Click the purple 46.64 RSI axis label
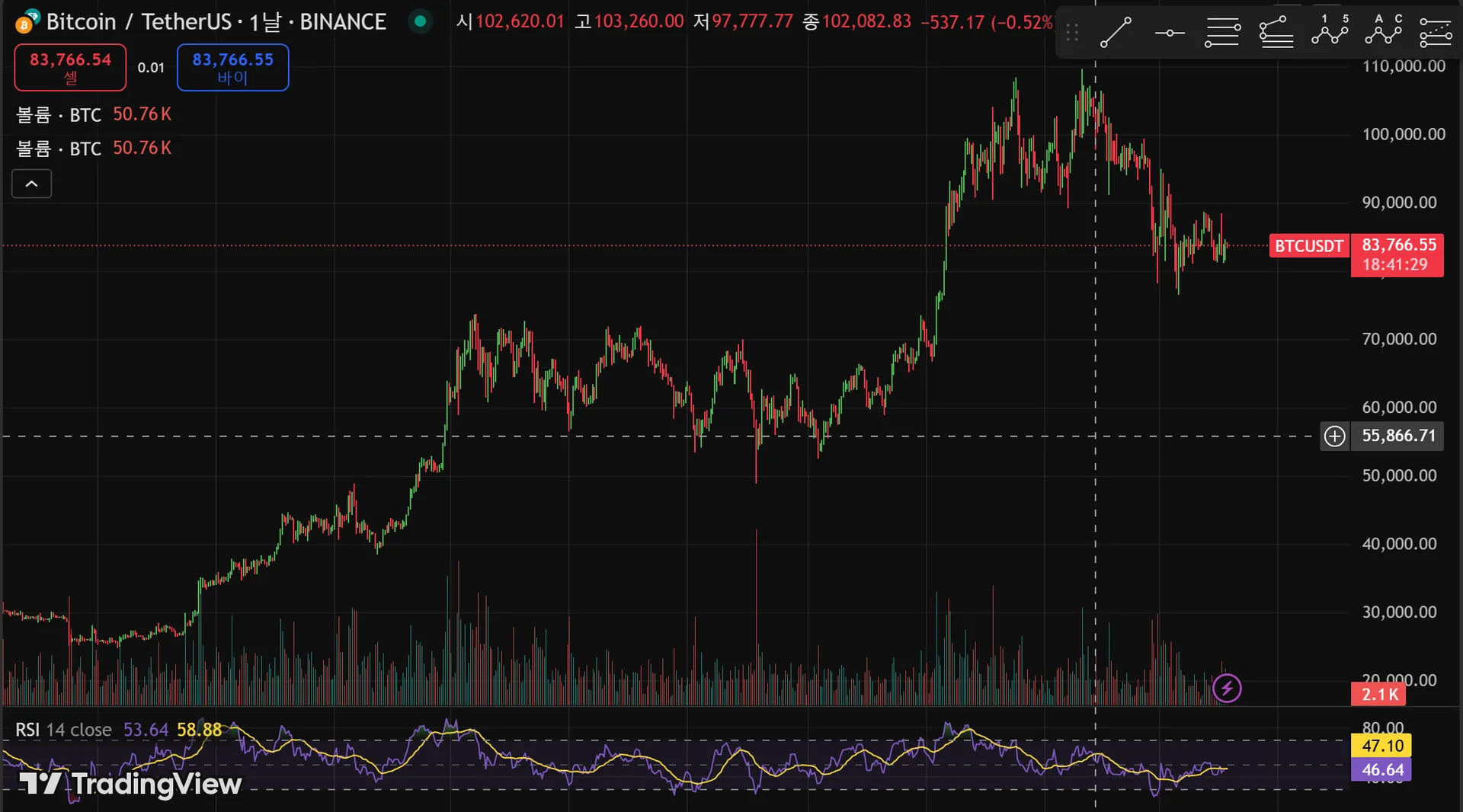 [1381, 770]
